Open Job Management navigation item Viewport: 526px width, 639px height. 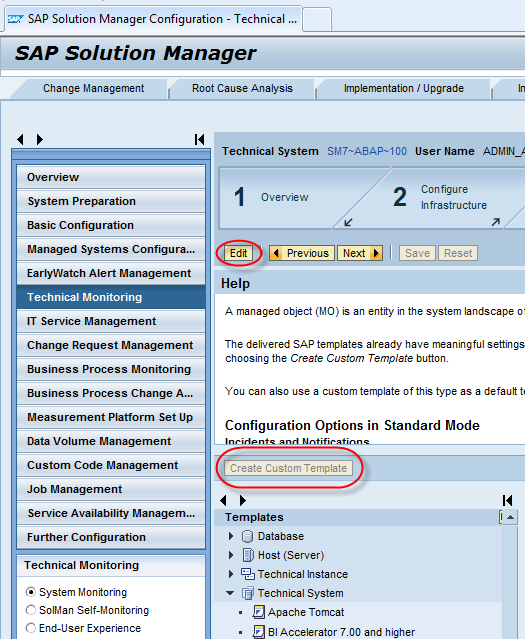(111, 489)
